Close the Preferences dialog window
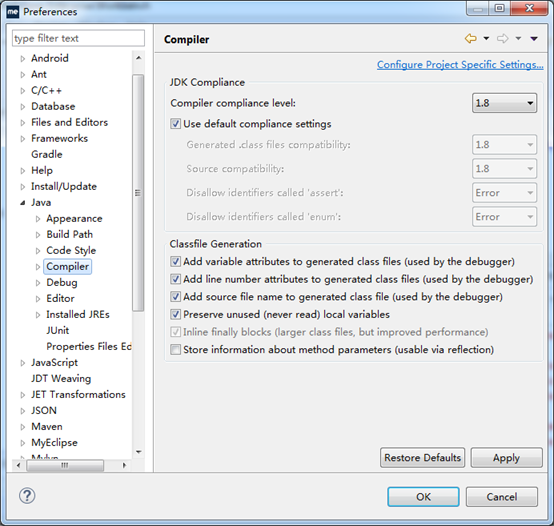Image resolution: width=554 pixels, height=526 pixels. (529, 8)
